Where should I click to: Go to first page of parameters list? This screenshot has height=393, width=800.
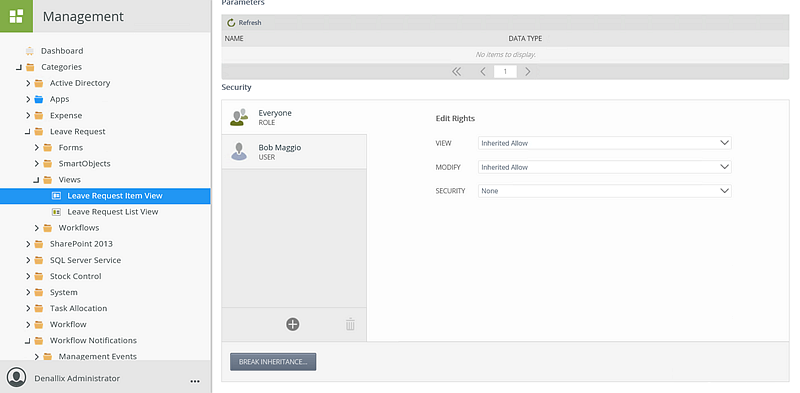coord(457,72)
